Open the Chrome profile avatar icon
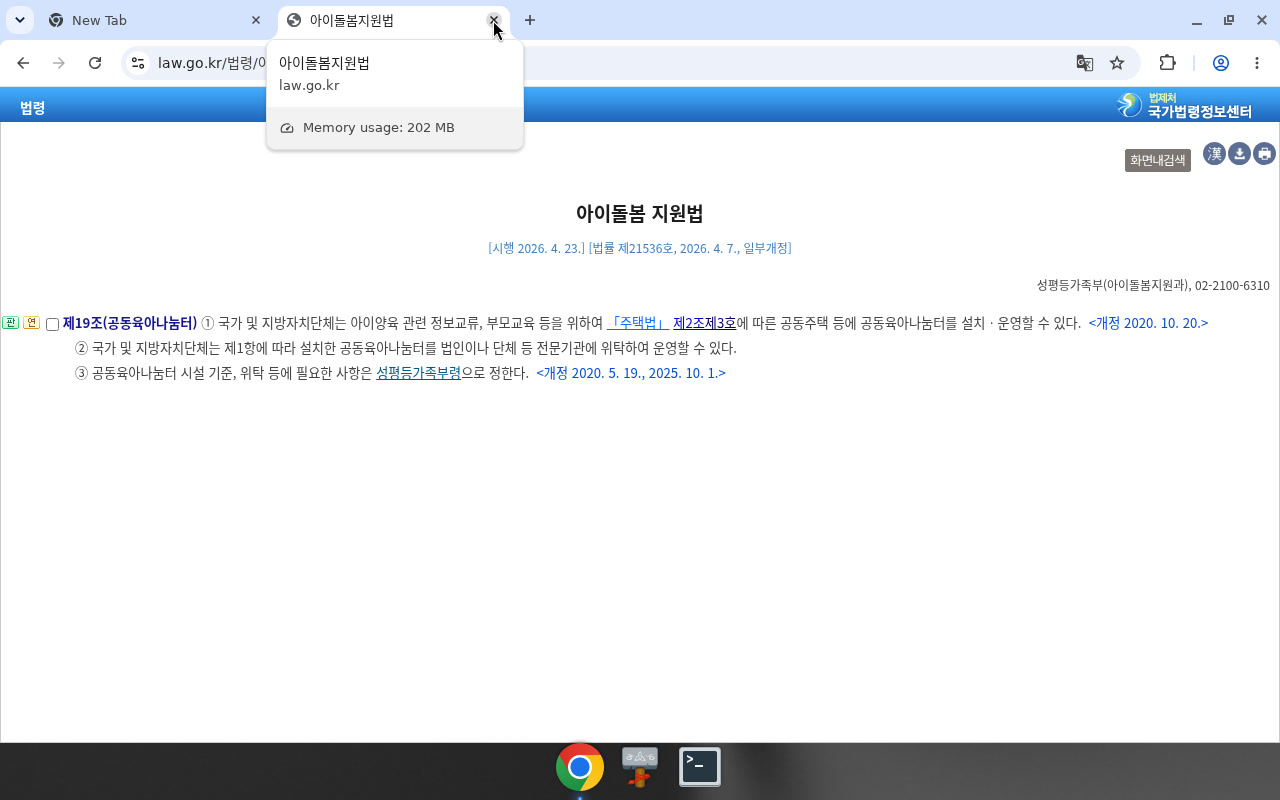 (x=1221, y=63)
